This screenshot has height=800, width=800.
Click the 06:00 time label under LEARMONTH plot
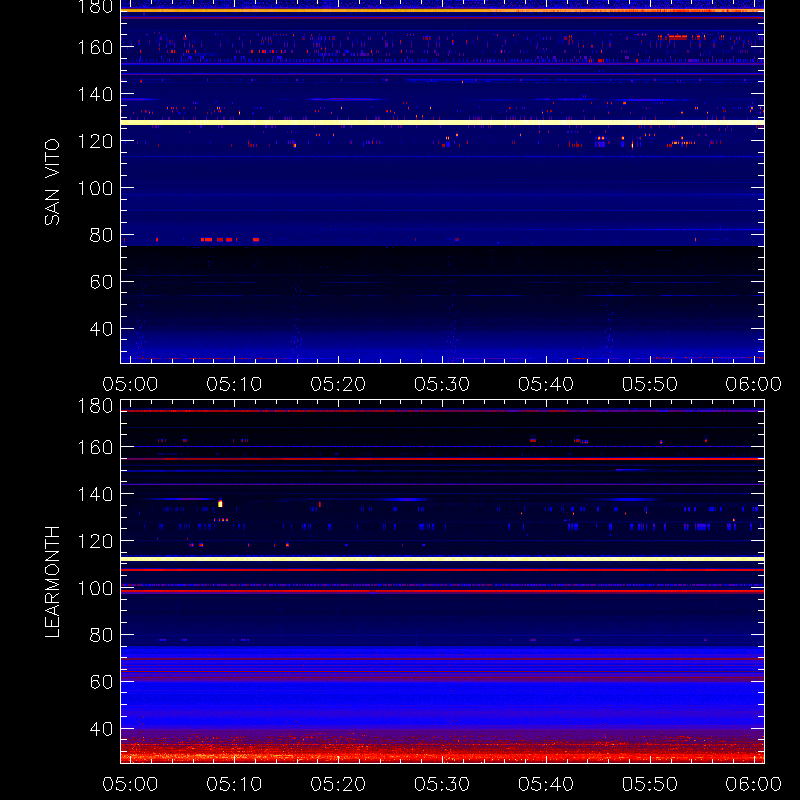[x=754, y=784]
